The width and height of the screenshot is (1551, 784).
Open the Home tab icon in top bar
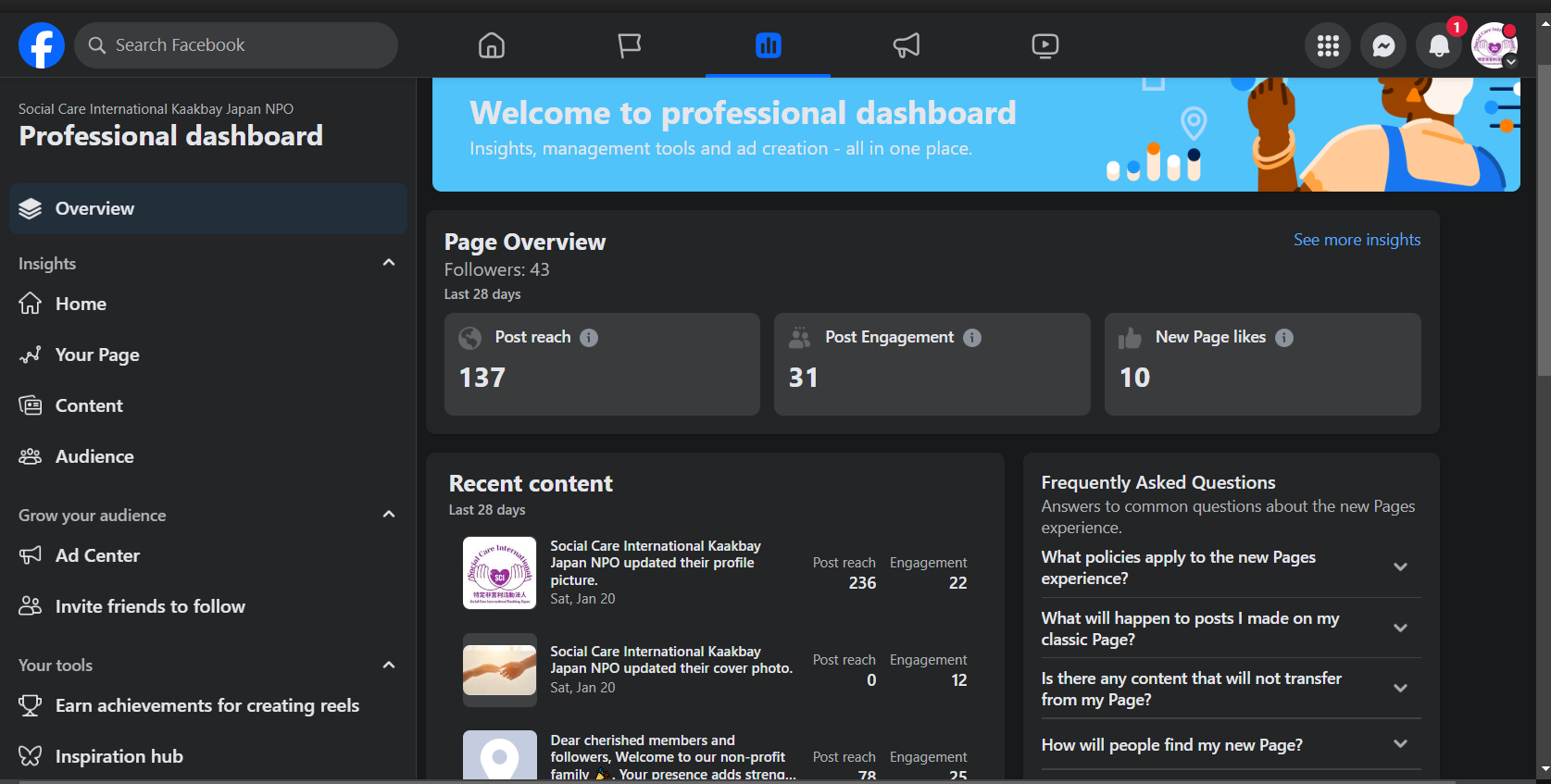[x=492, y=45]
